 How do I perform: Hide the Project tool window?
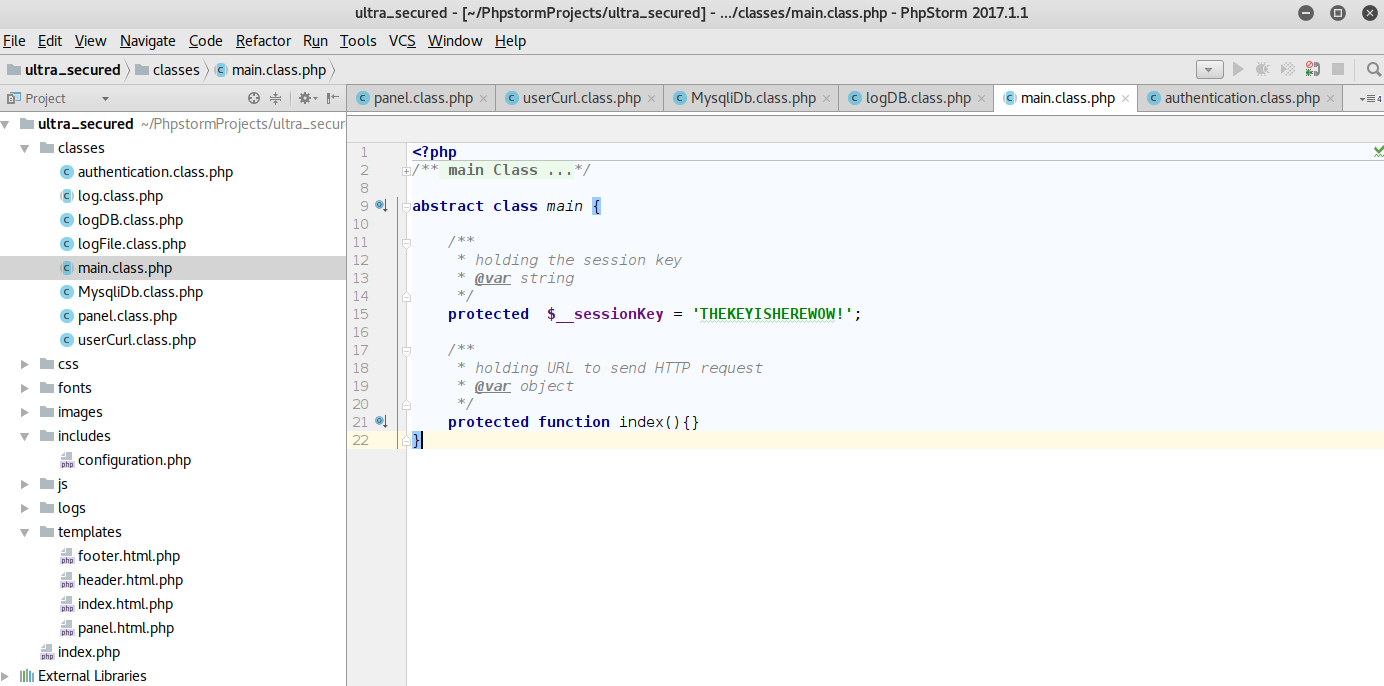(333, 98)
